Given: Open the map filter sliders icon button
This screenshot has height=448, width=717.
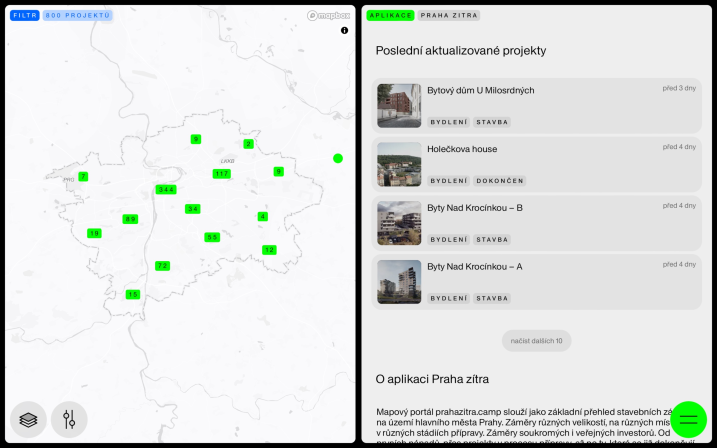Looking at the screenshot, I should point(69,419).
